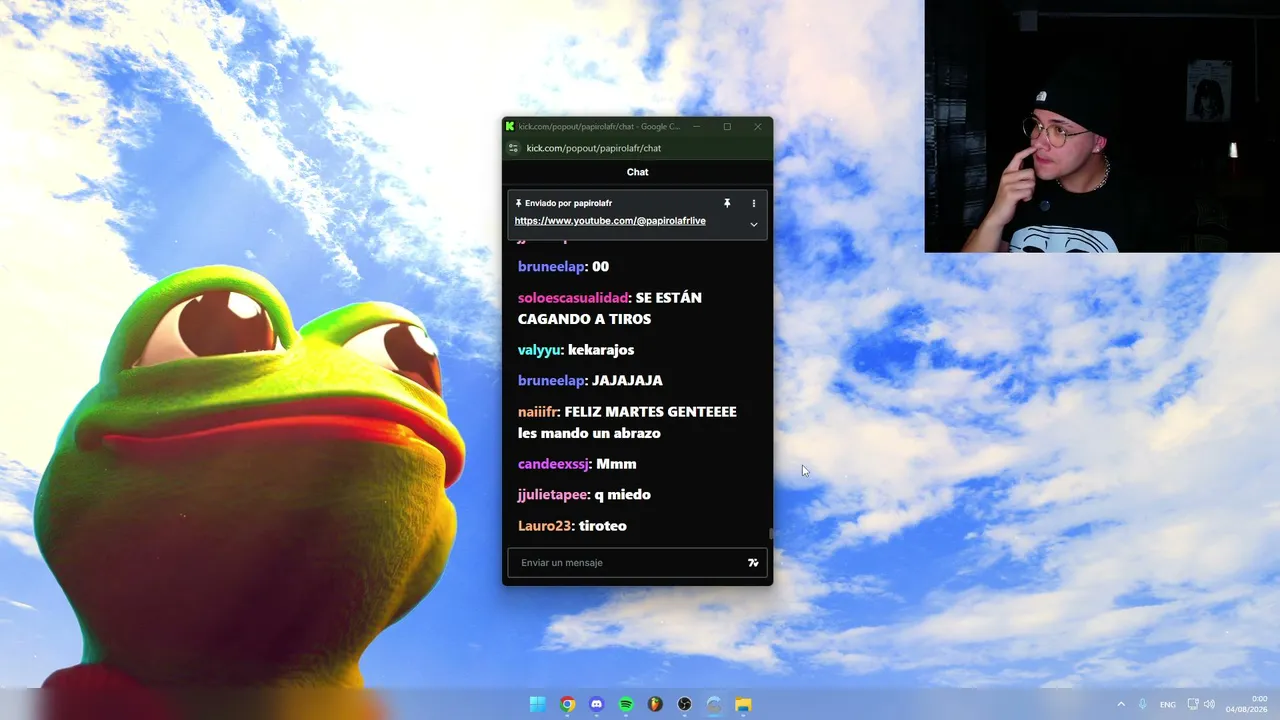Open OBS Studio from the taskbar
The width and height of the screenshot is (1280, 720).
(684, 704)
